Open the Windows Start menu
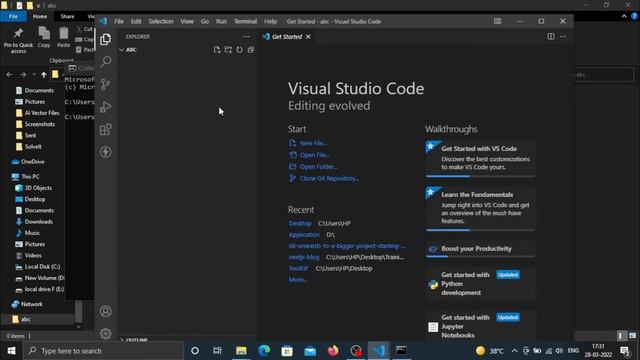Image resolution: width=640 pixels, height=360 pixels. (x=11, y=351)
